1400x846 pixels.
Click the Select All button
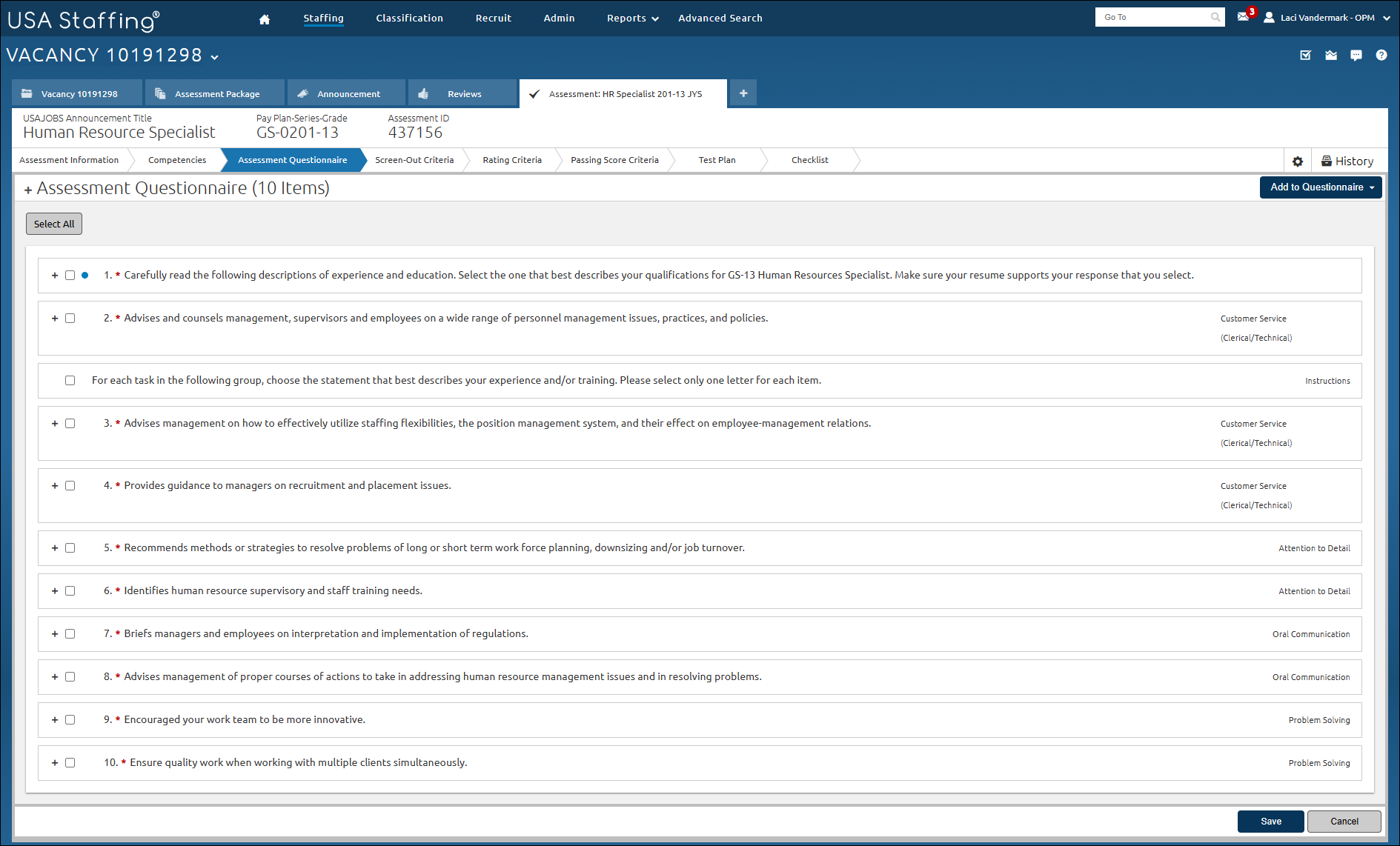[53, 223]
